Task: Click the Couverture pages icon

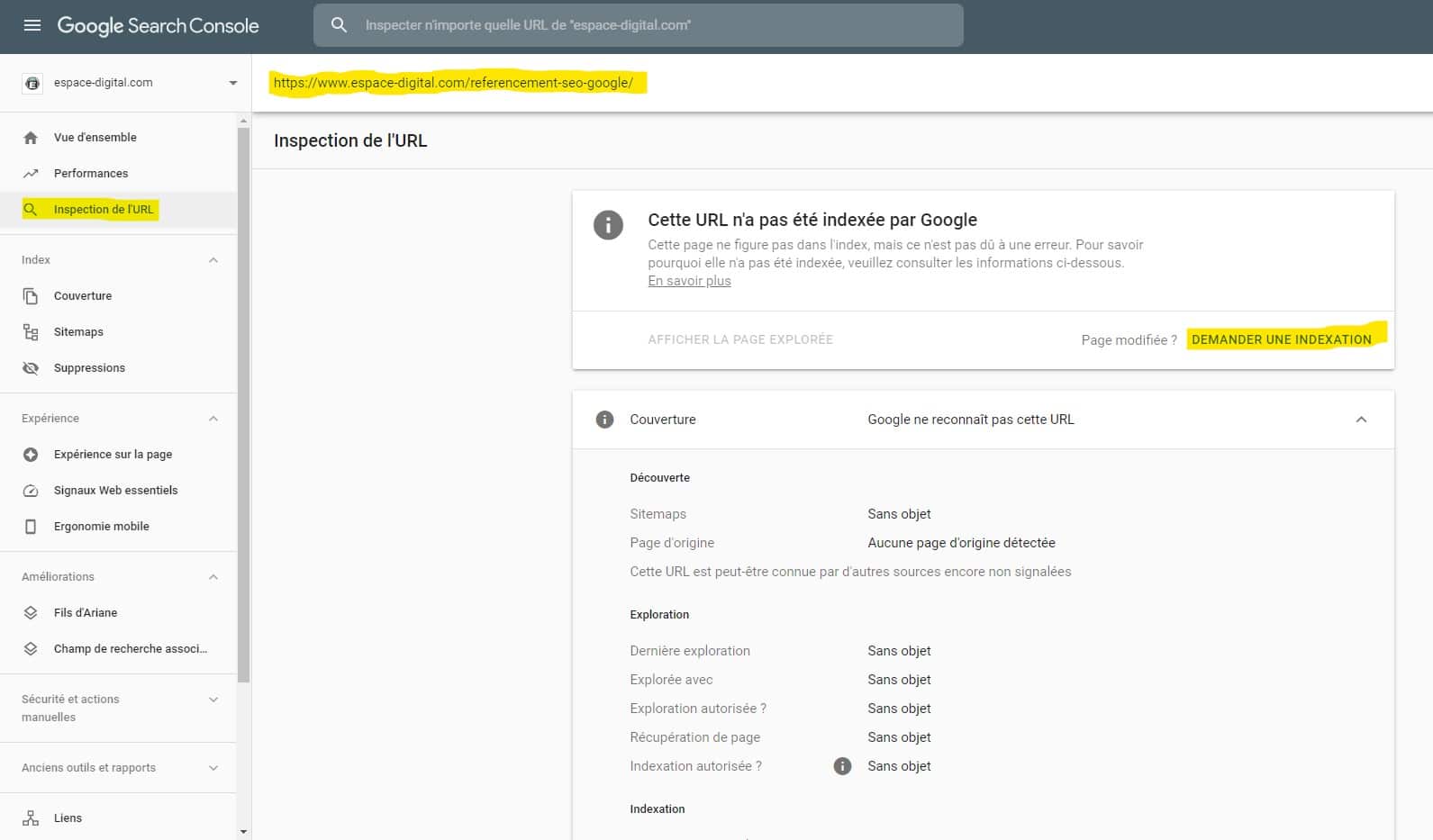Action: 31,296
